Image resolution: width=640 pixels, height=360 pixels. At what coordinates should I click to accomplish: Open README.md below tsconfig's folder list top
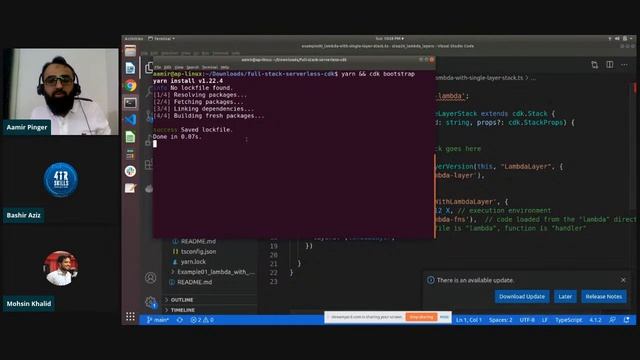pos(198,241)
